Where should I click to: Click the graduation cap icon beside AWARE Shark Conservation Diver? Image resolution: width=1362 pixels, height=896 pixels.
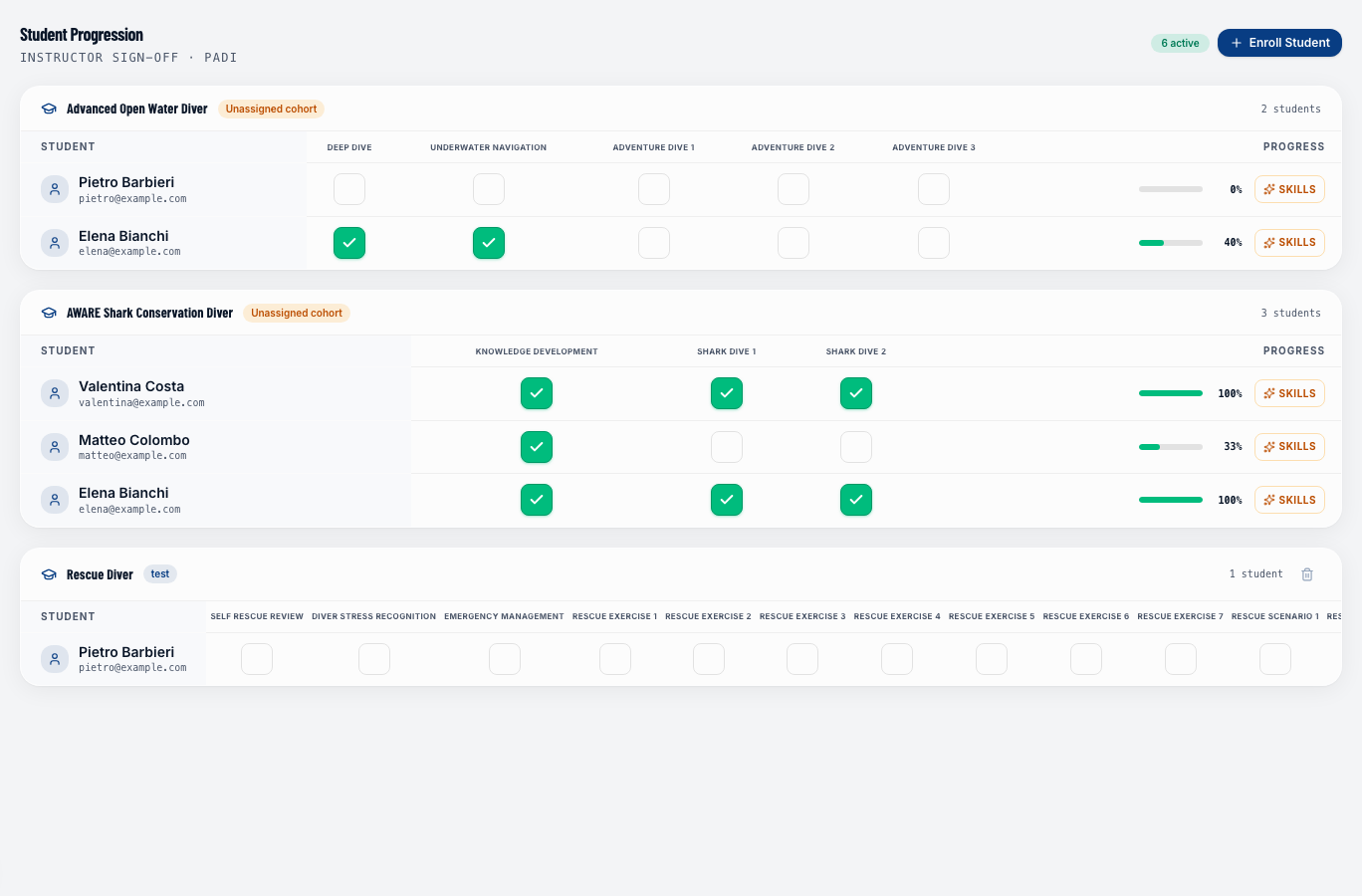click(x=49, y=313)
